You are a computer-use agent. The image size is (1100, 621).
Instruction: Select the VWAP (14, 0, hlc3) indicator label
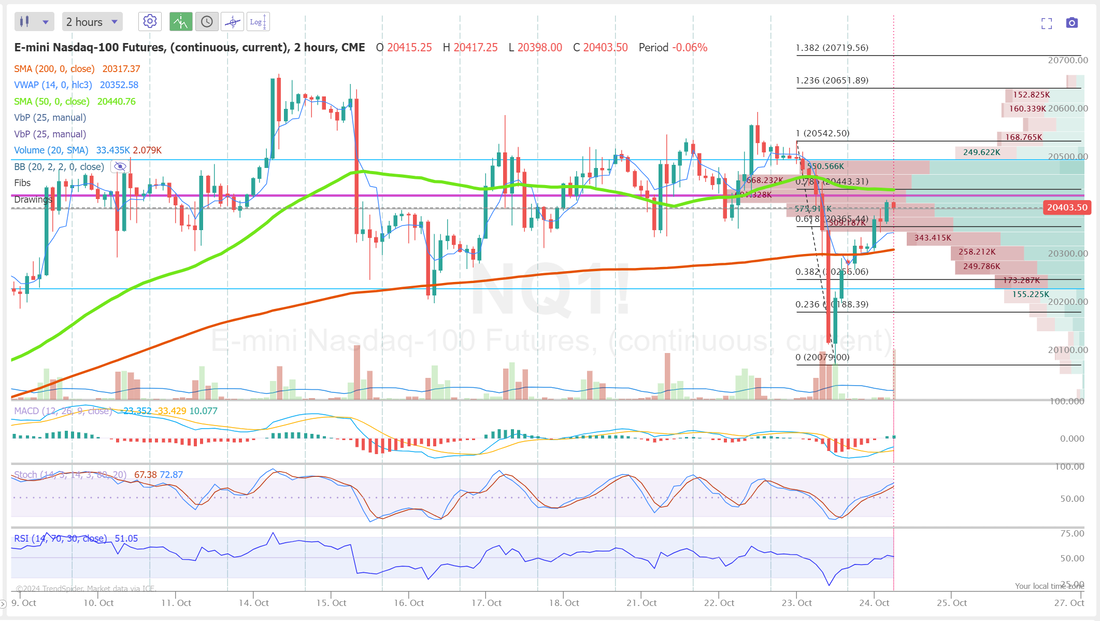pos(53,85)
